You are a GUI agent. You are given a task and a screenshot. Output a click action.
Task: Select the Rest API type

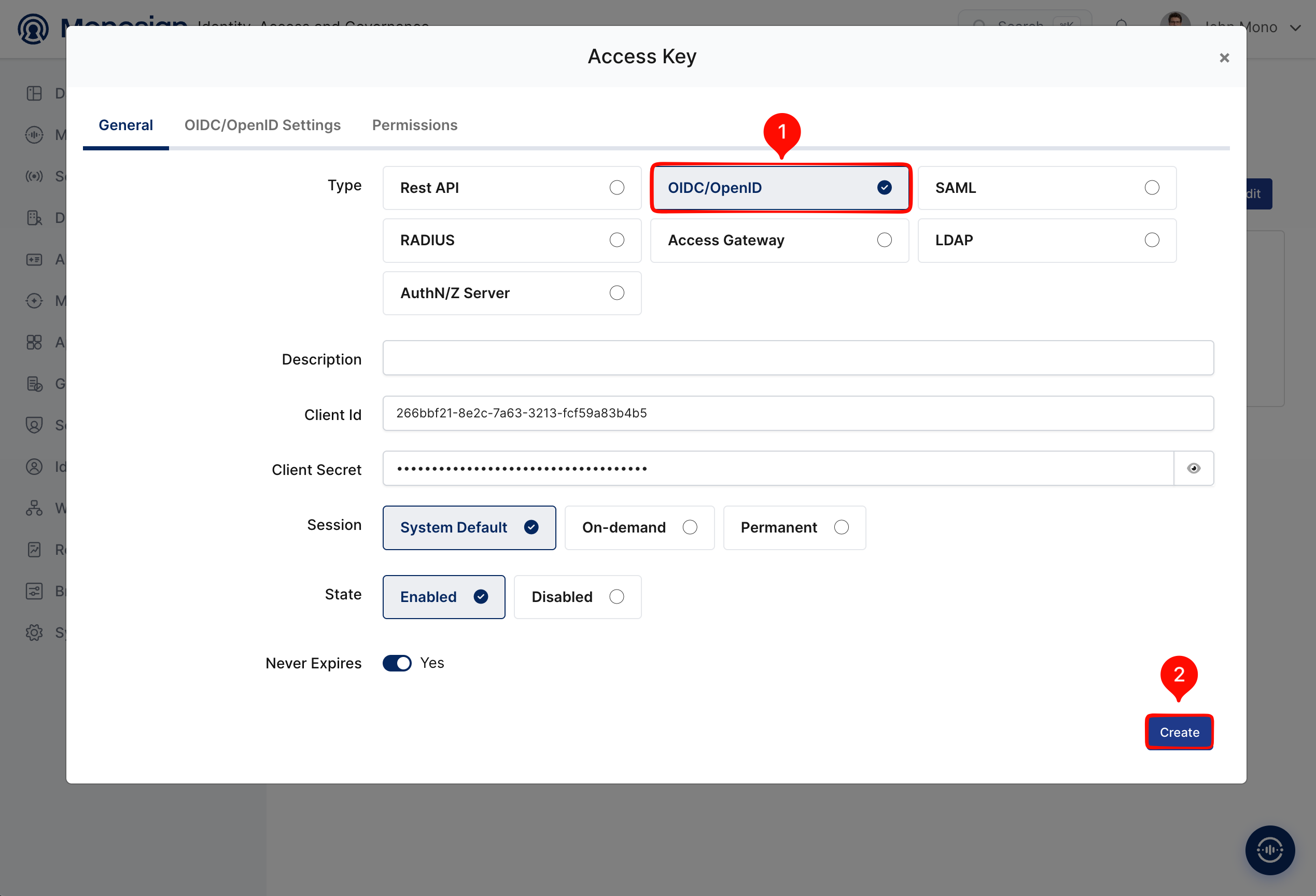(x=512, y=188)
